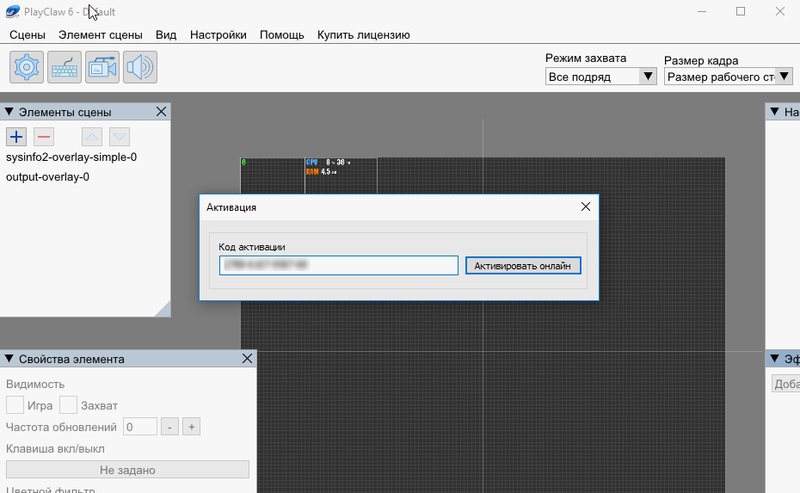Open the gear settings toolbar icon
Screen dimensions: 800x493
[27, 67]
